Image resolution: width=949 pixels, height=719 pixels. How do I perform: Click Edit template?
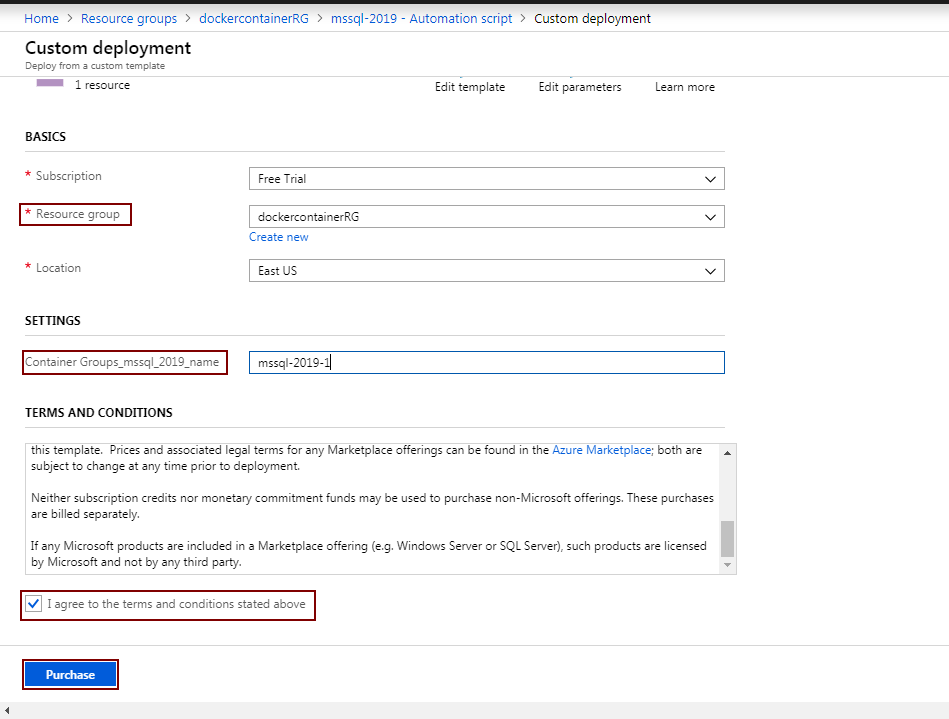point(470,87)
